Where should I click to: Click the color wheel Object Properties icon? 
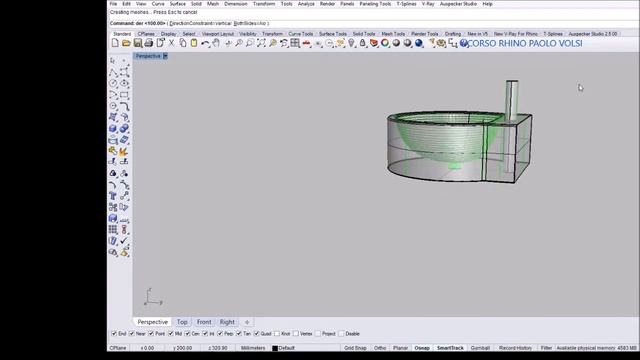(385, 43)
